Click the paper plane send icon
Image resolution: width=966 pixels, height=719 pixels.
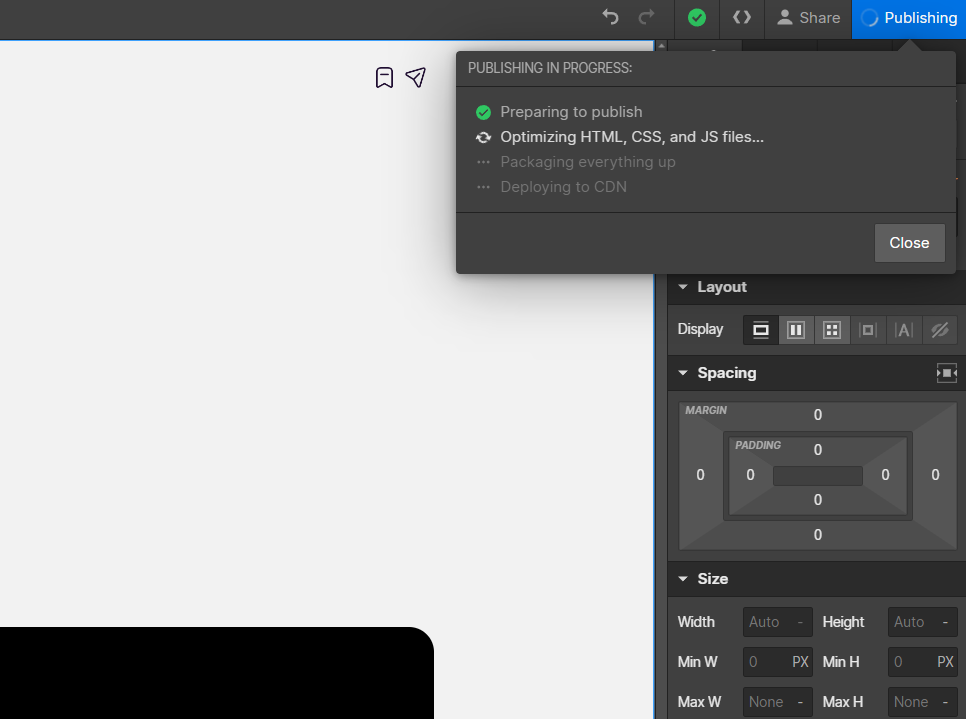pos(416,77)
